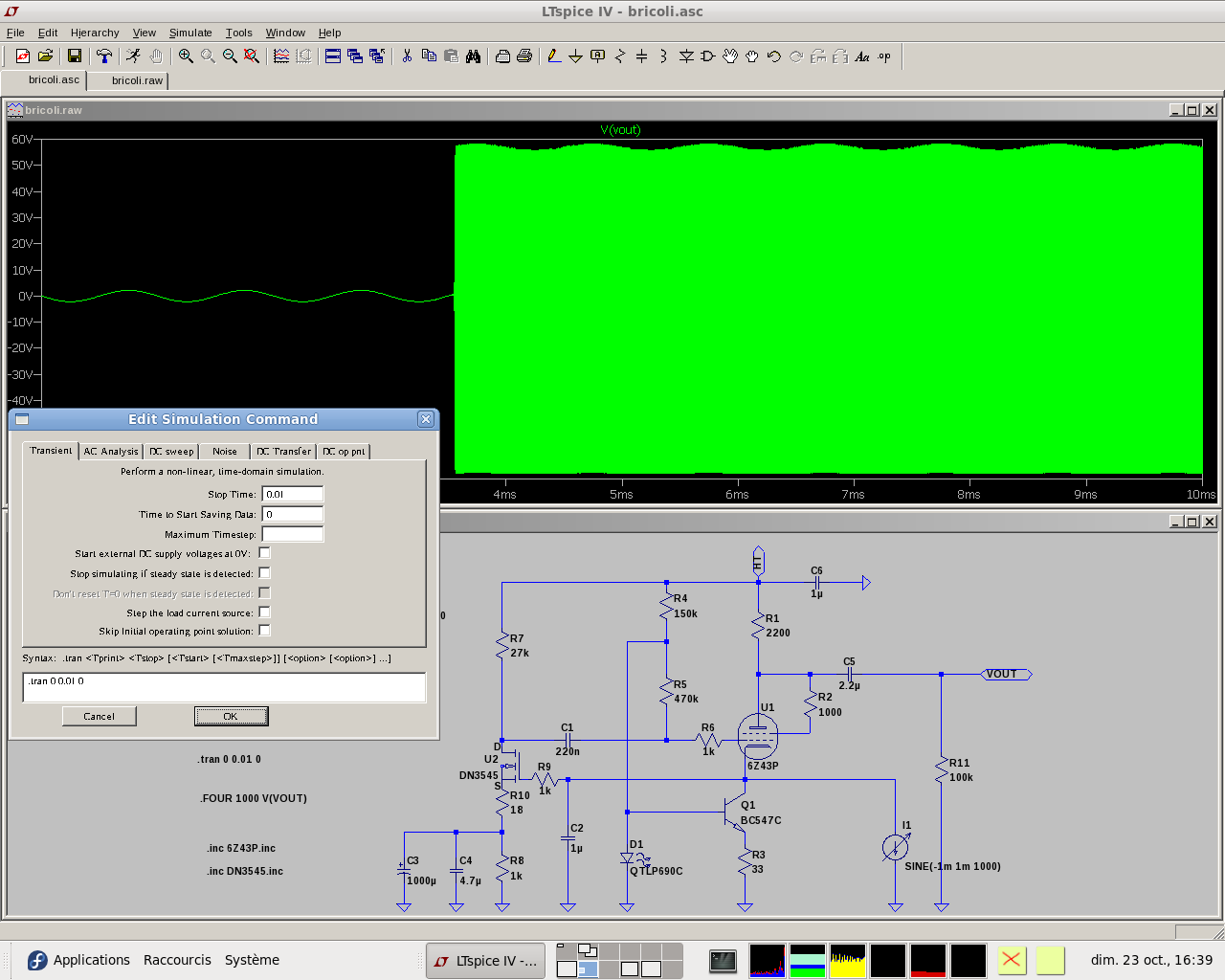Click the Zoom to Fit icon

coord(252,56)
